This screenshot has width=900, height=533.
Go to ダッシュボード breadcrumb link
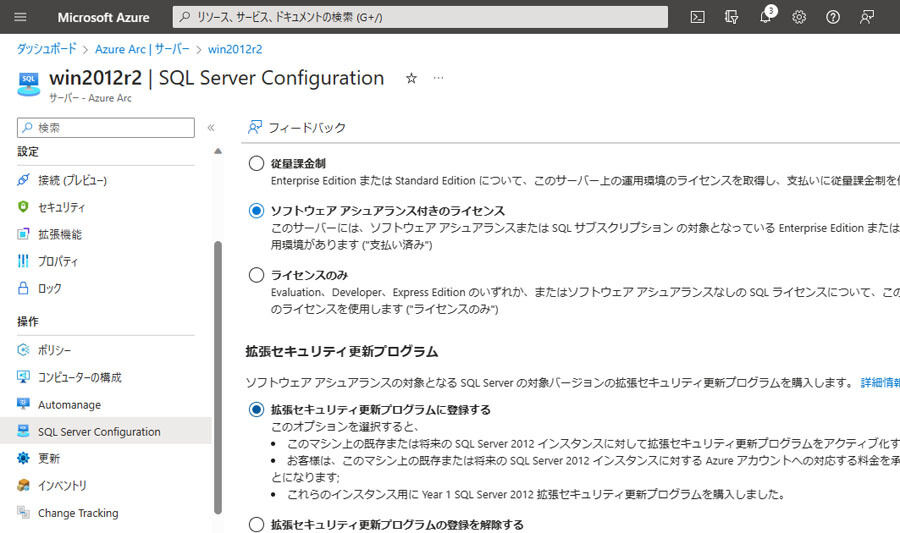pos(46,49)
